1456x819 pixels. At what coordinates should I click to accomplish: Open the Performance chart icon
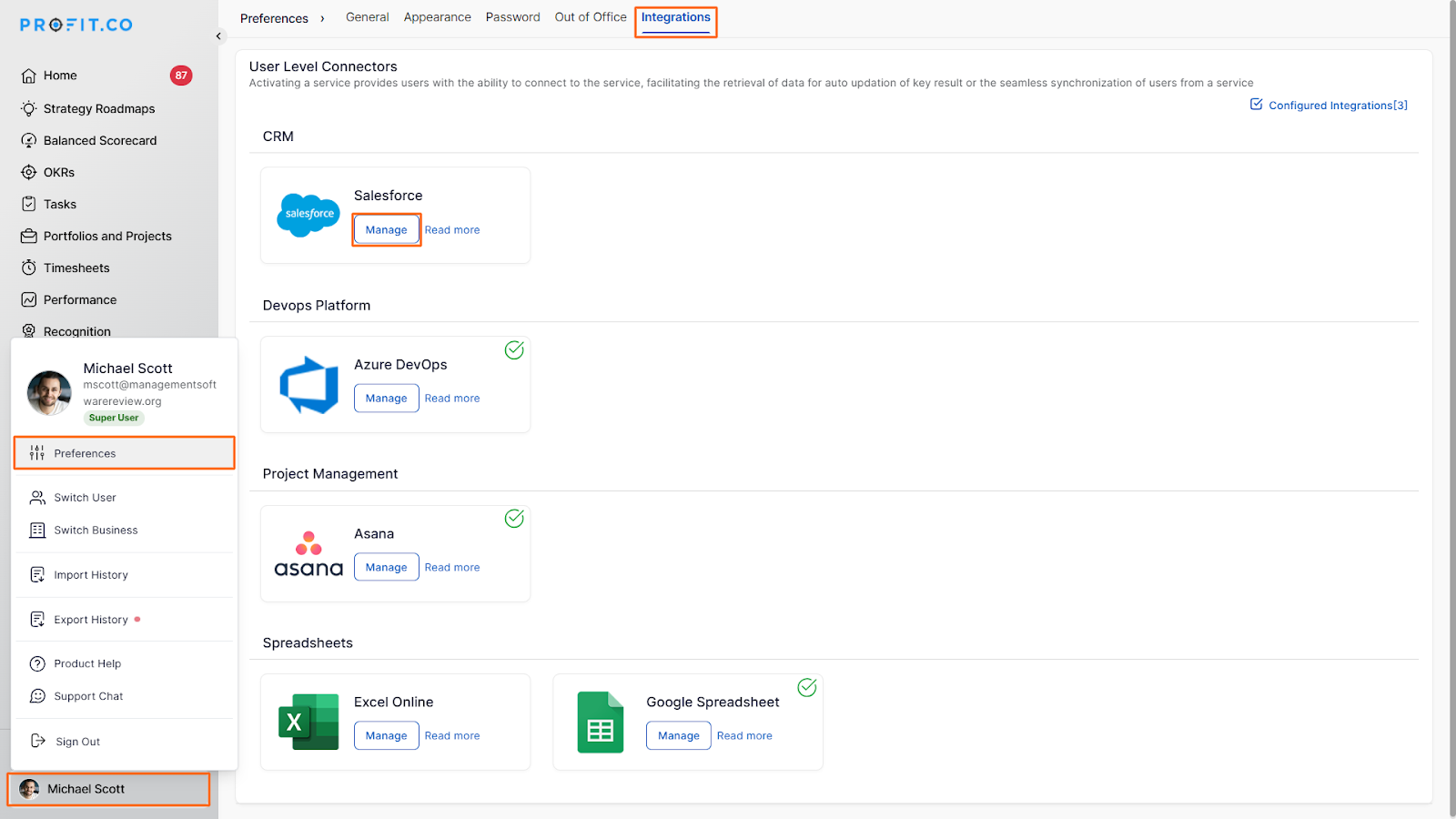point(29,299)
